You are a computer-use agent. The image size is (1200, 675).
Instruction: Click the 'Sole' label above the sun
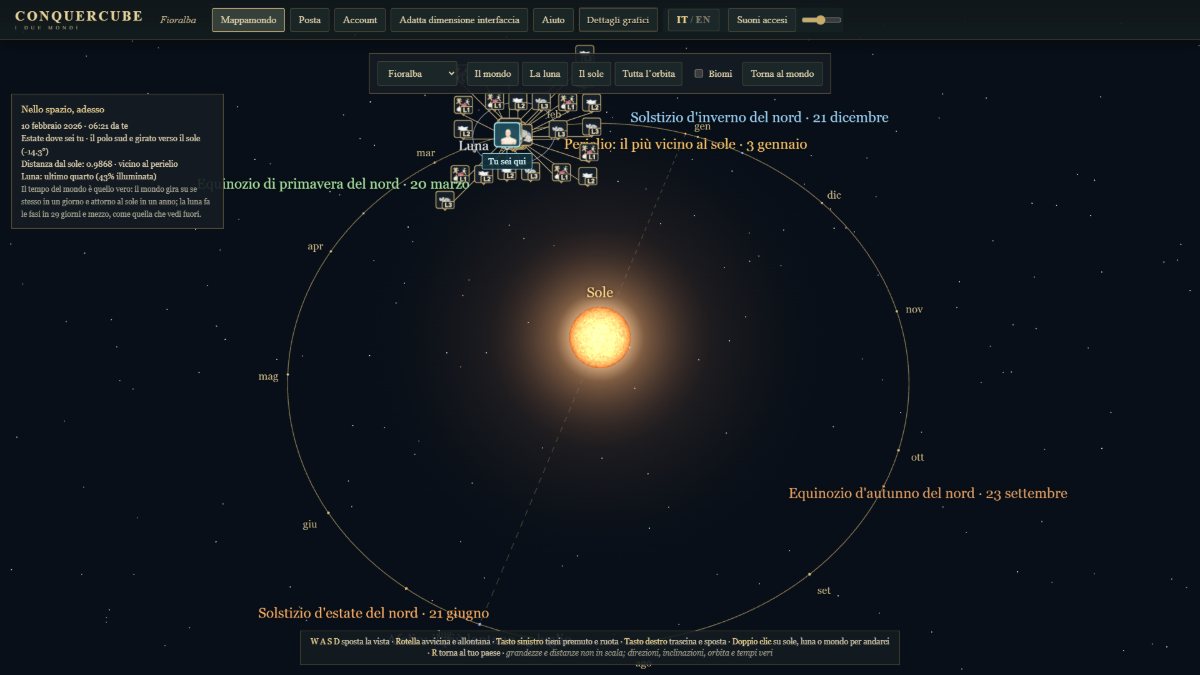pyautogui.click(x=600, y=292)
